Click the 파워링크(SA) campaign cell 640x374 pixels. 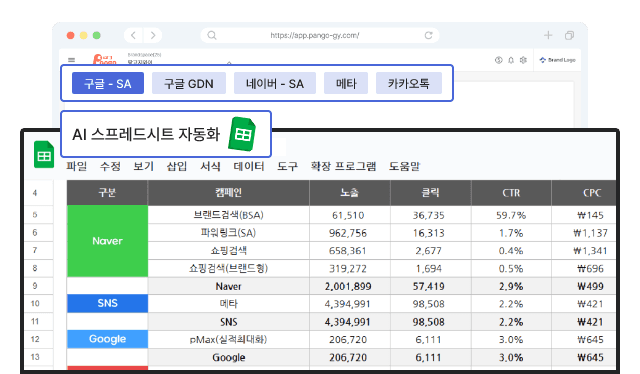(229, 233)
